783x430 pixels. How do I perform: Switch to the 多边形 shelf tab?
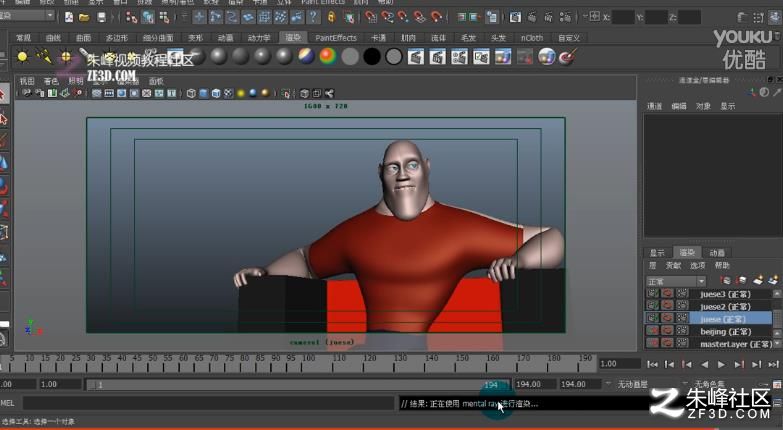[117, 38]
